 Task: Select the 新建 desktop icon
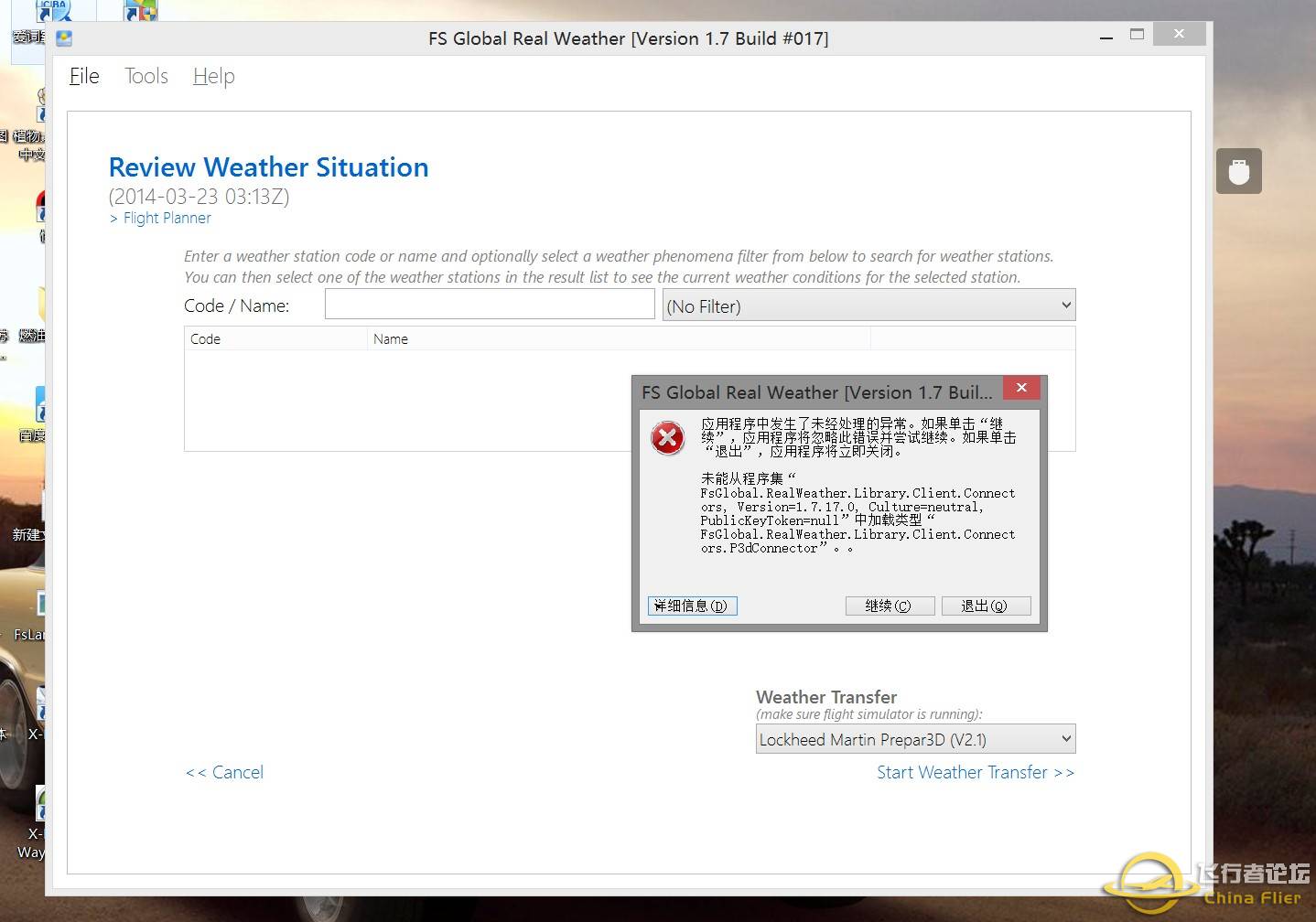pos(29,514)
